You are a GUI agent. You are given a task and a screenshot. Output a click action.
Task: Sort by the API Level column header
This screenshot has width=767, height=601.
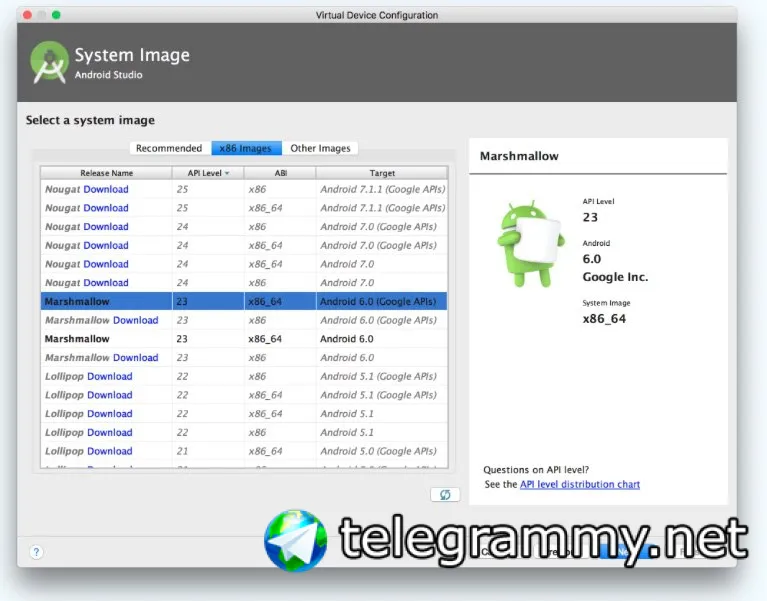point(208,173)
